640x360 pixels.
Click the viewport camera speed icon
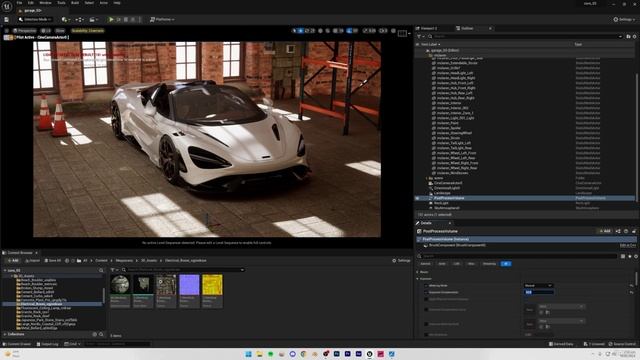[382, 31]
